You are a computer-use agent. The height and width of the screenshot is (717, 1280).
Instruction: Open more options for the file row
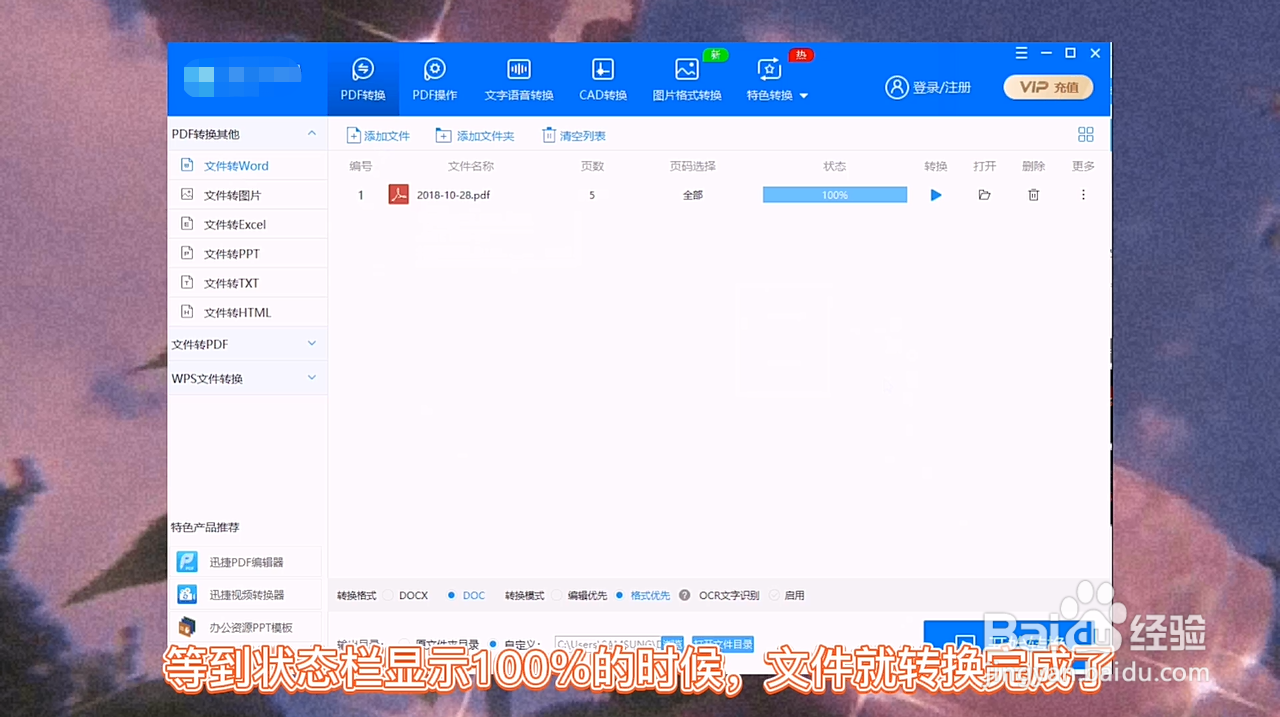tap(1083, 195)
